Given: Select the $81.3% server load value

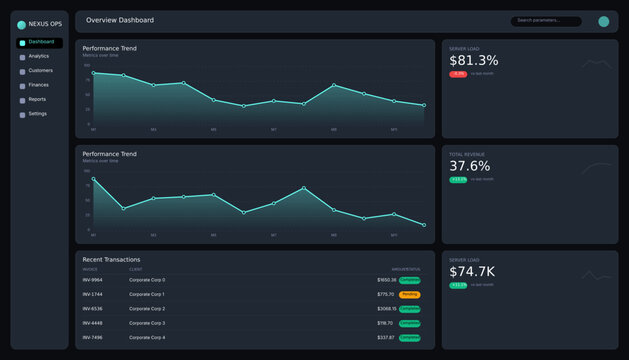Looking at the screenshot, I should click(474, 61).
